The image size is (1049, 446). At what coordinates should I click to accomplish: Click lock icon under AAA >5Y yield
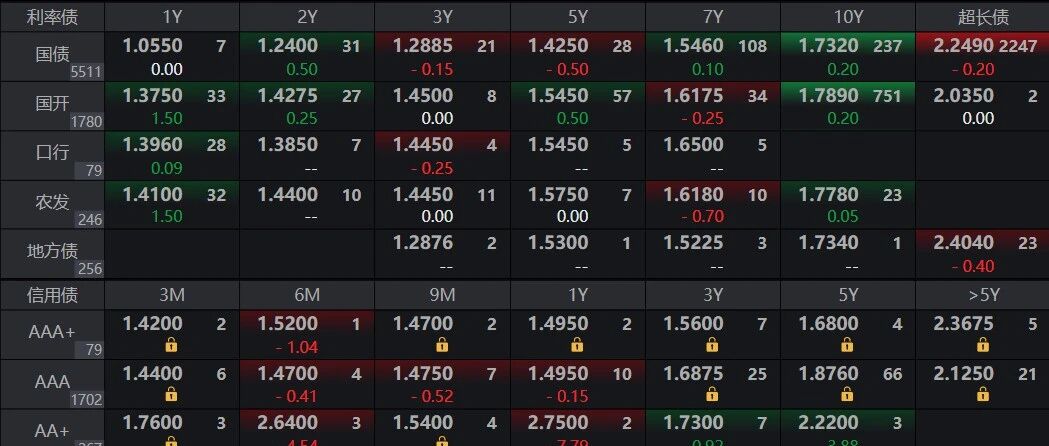[982, 394]
